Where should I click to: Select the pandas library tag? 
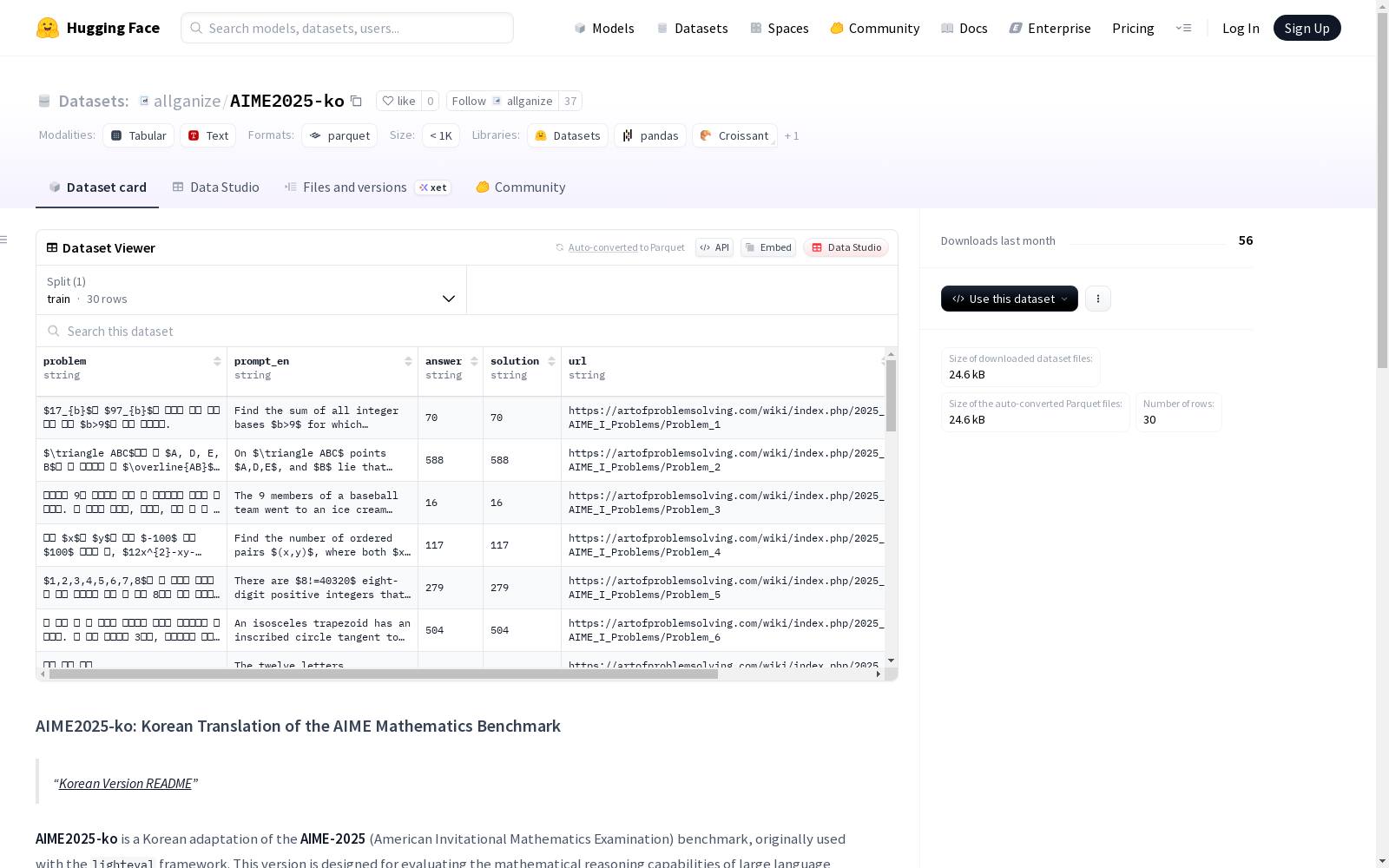650,135
